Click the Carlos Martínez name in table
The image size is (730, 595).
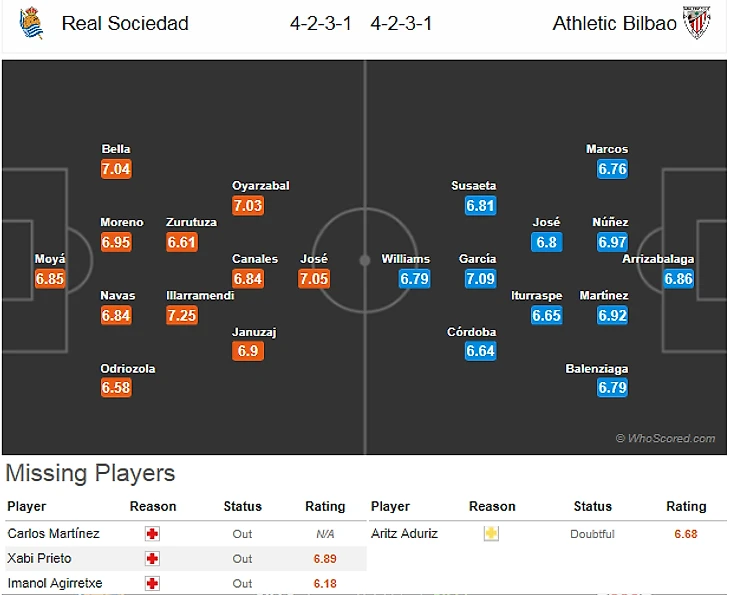pyautogui.click(x=53, y=534)
